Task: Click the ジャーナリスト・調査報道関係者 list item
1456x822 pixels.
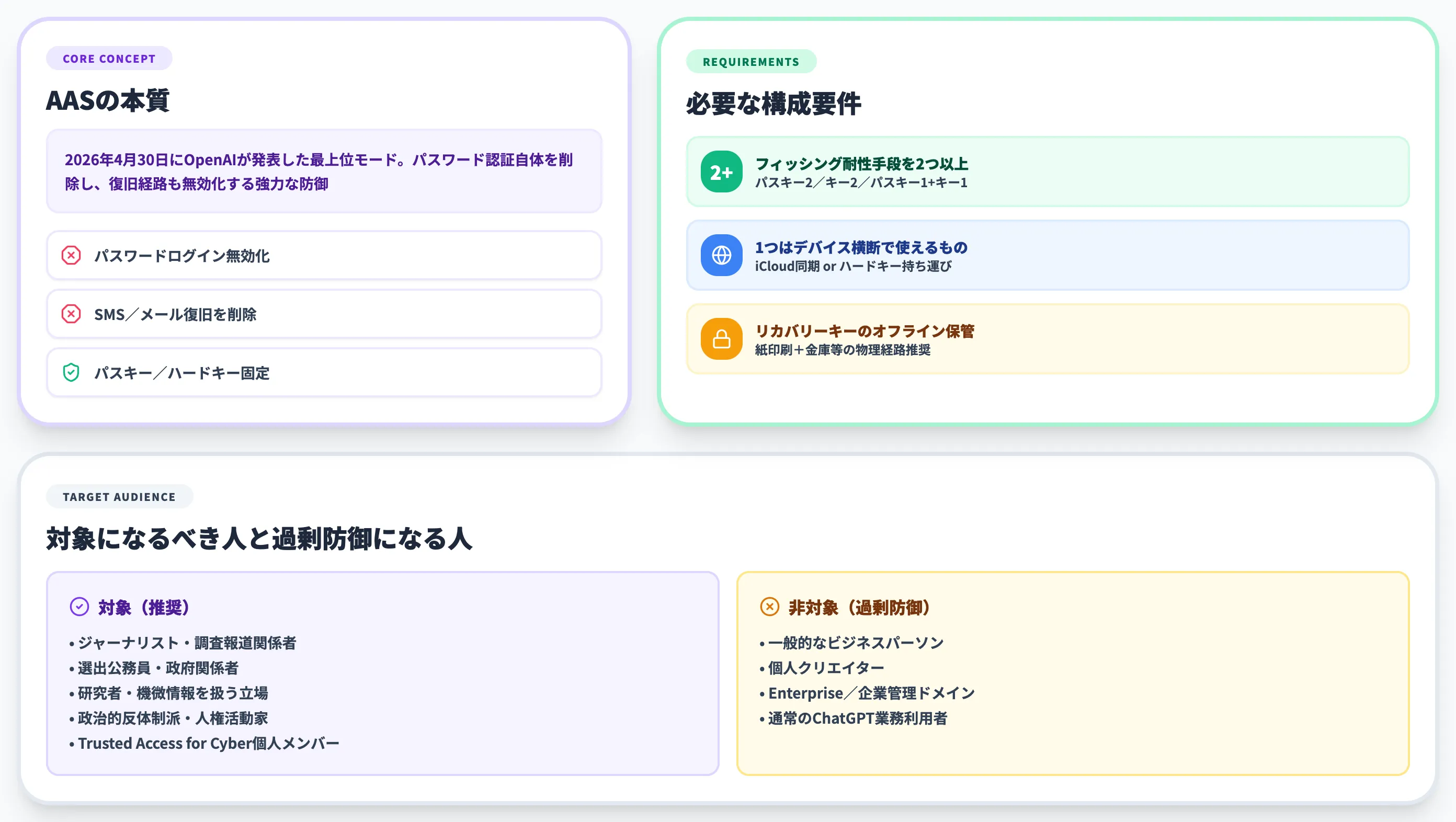Action: tap(183, 643)
